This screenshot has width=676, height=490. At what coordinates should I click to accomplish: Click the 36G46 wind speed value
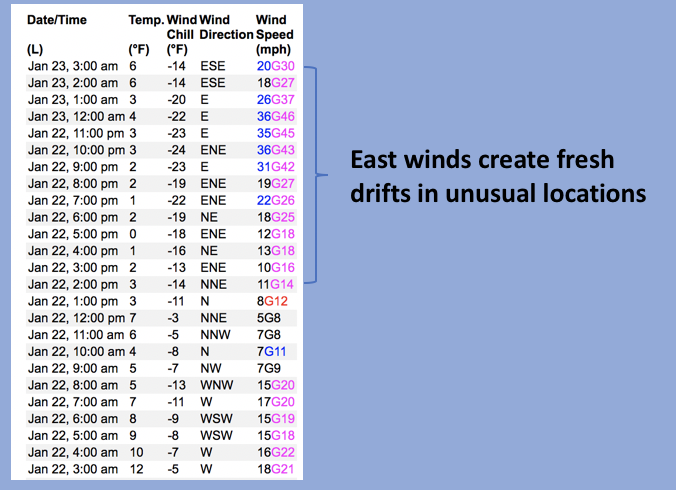276,116
